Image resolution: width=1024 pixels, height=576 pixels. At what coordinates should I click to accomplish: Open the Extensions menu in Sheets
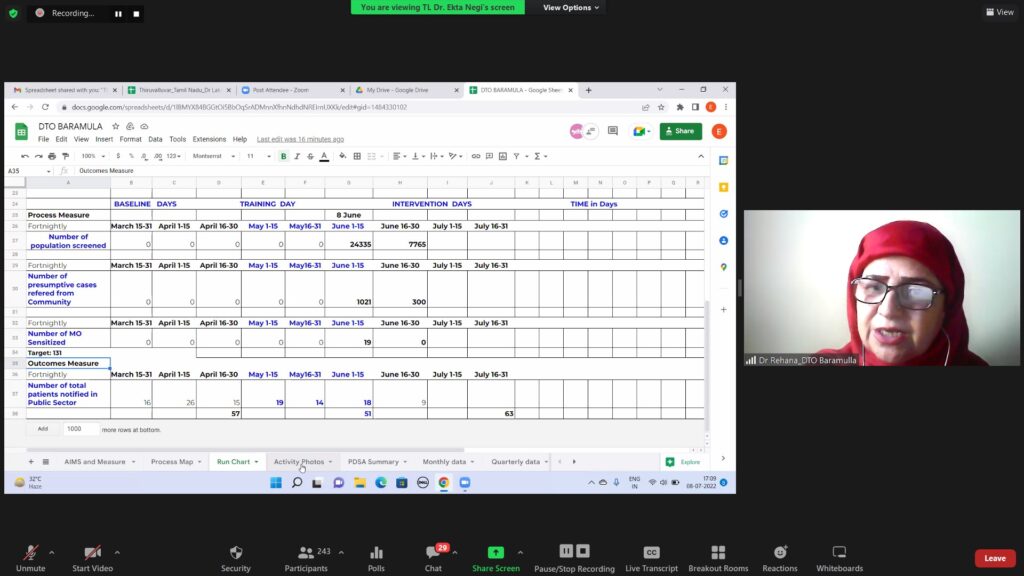[209, 139]
